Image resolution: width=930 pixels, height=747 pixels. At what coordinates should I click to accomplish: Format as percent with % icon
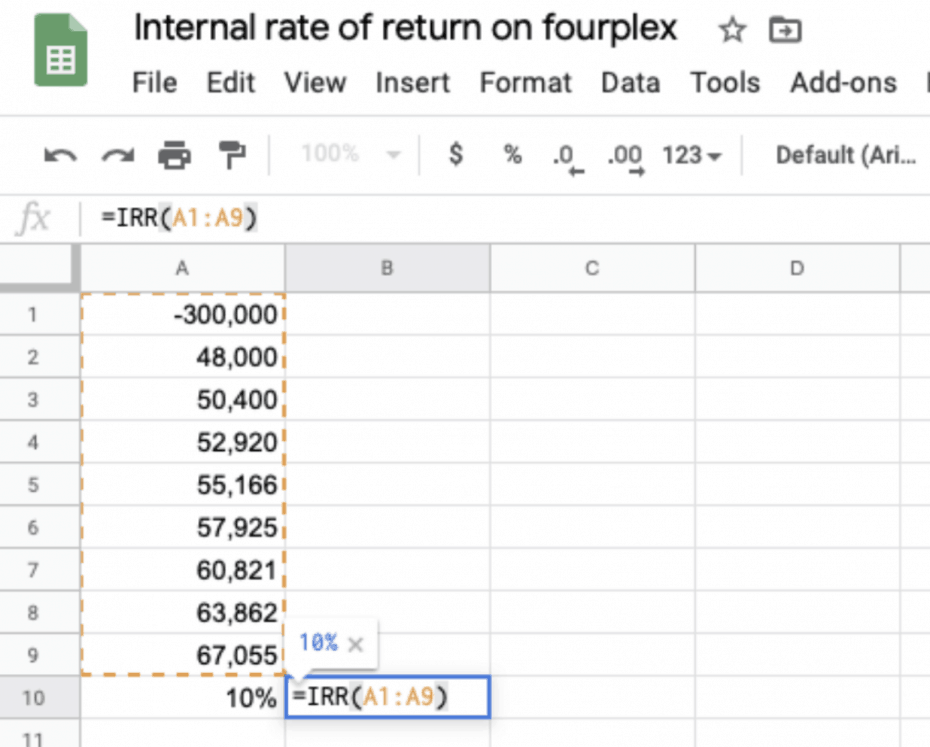tap(512, 154)
